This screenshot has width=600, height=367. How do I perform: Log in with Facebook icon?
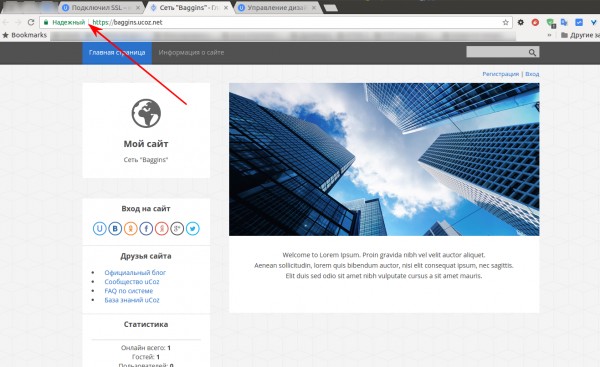tap(146, 228)
